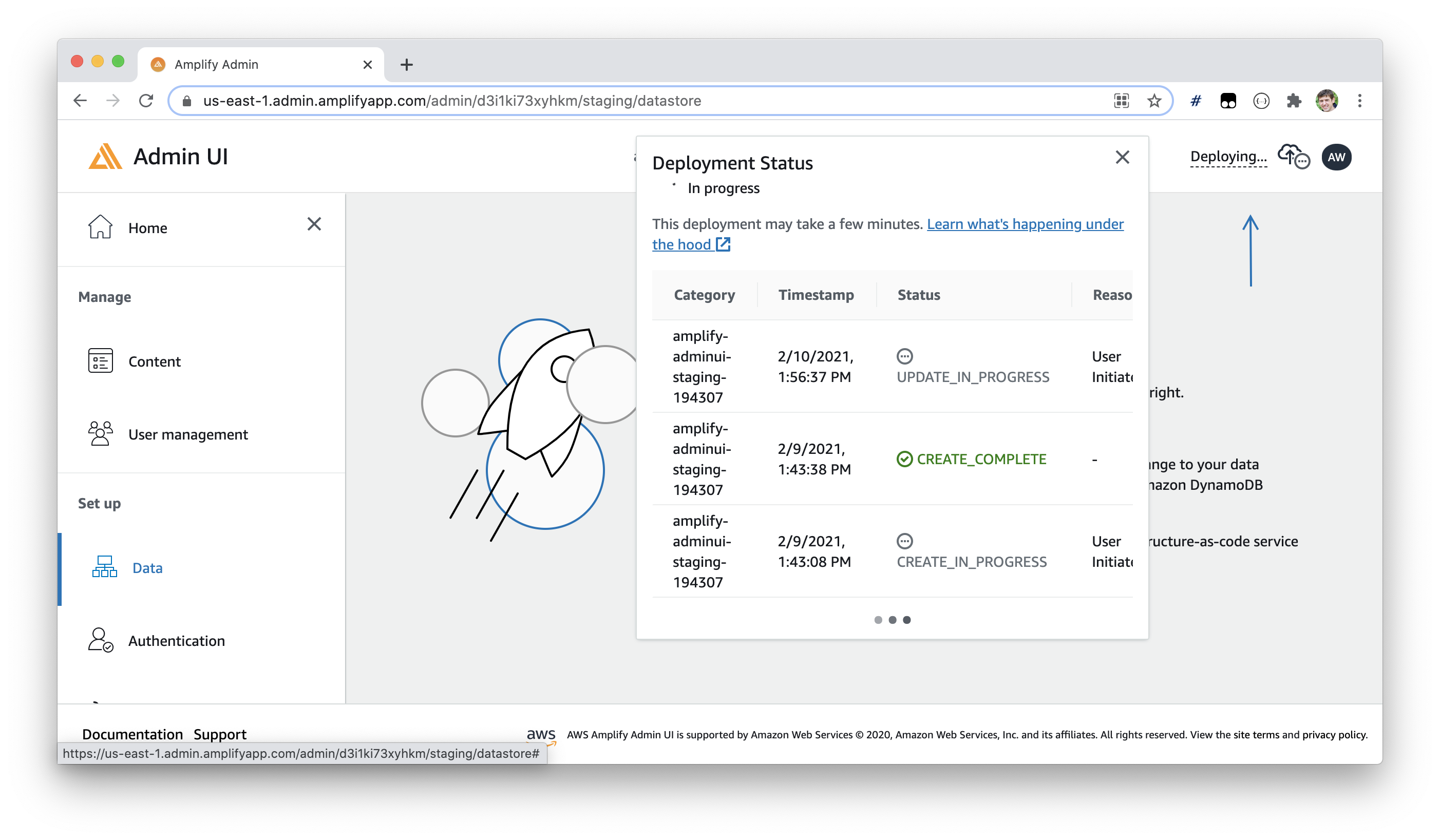Select the CREATE_COMPLETE status text
This screenshot has height=840, width=1440.
pyautogui.click(x=982, y=460)
